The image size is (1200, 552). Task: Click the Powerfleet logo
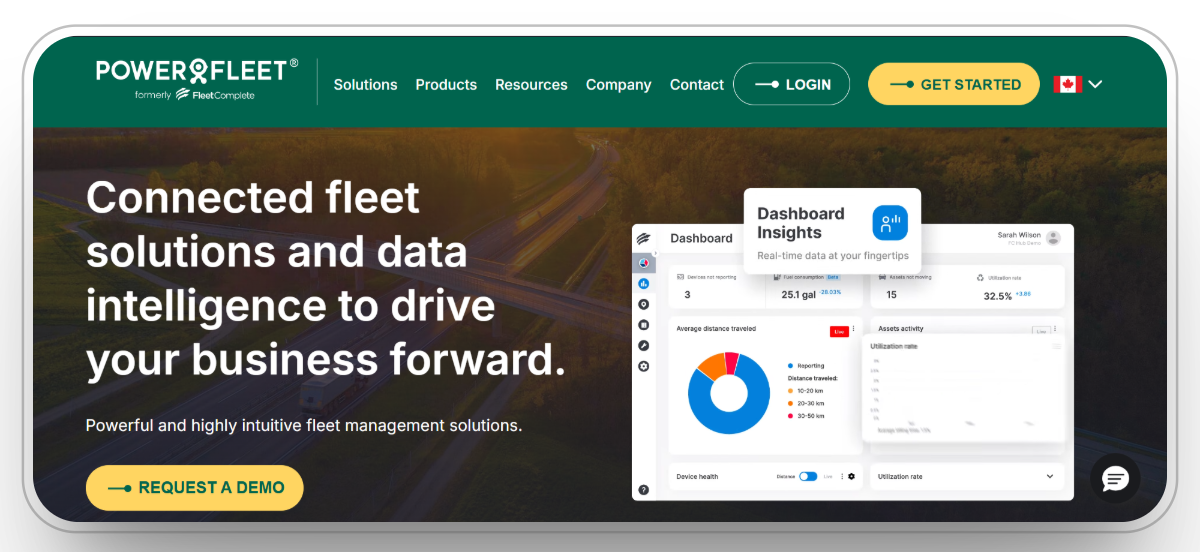pos(197,72)
